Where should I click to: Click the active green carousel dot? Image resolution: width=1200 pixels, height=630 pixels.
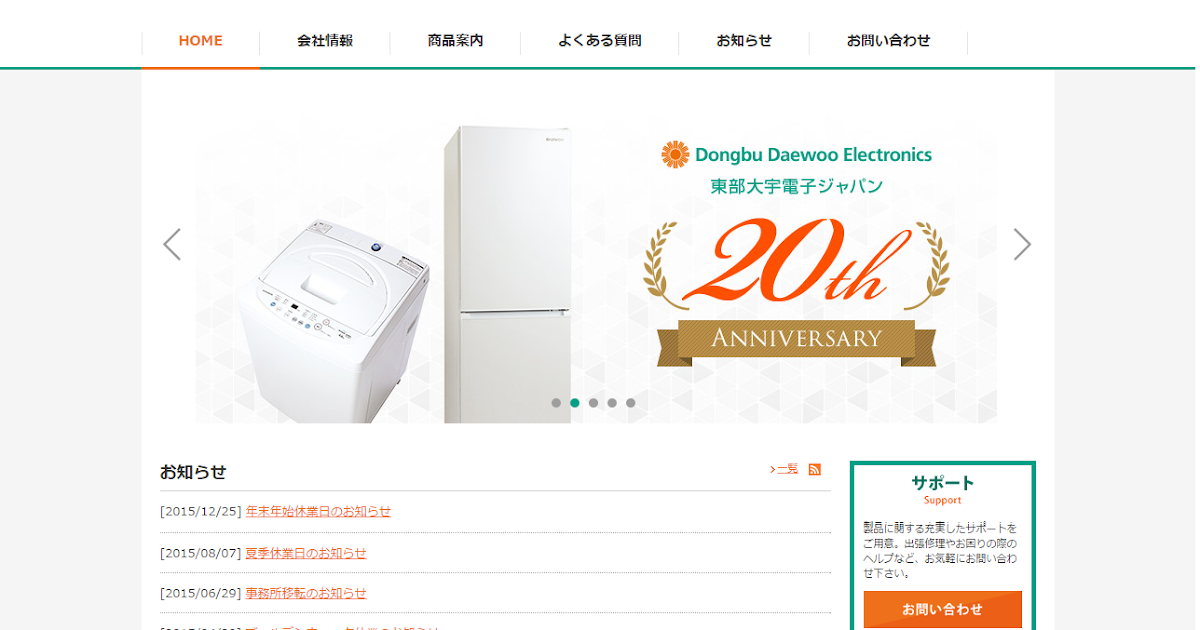(575, 403)
